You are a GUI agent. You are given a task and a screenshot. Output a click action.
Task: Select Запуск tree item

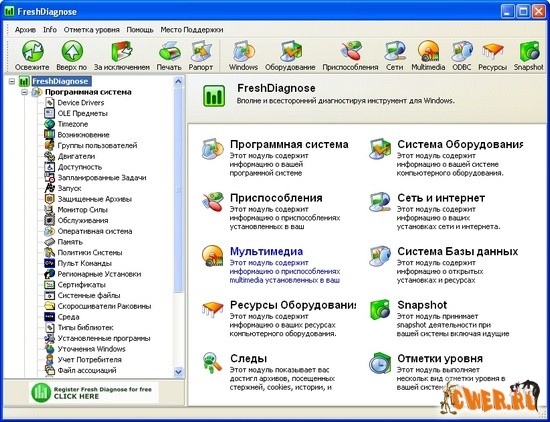pyautogui.click(x=69, y=188)
